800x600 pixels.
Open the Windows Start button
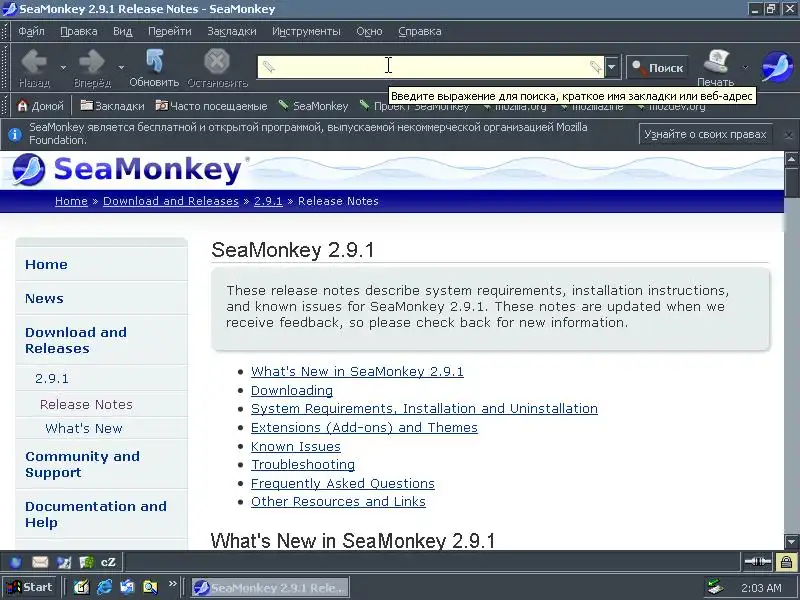(30, 587)
